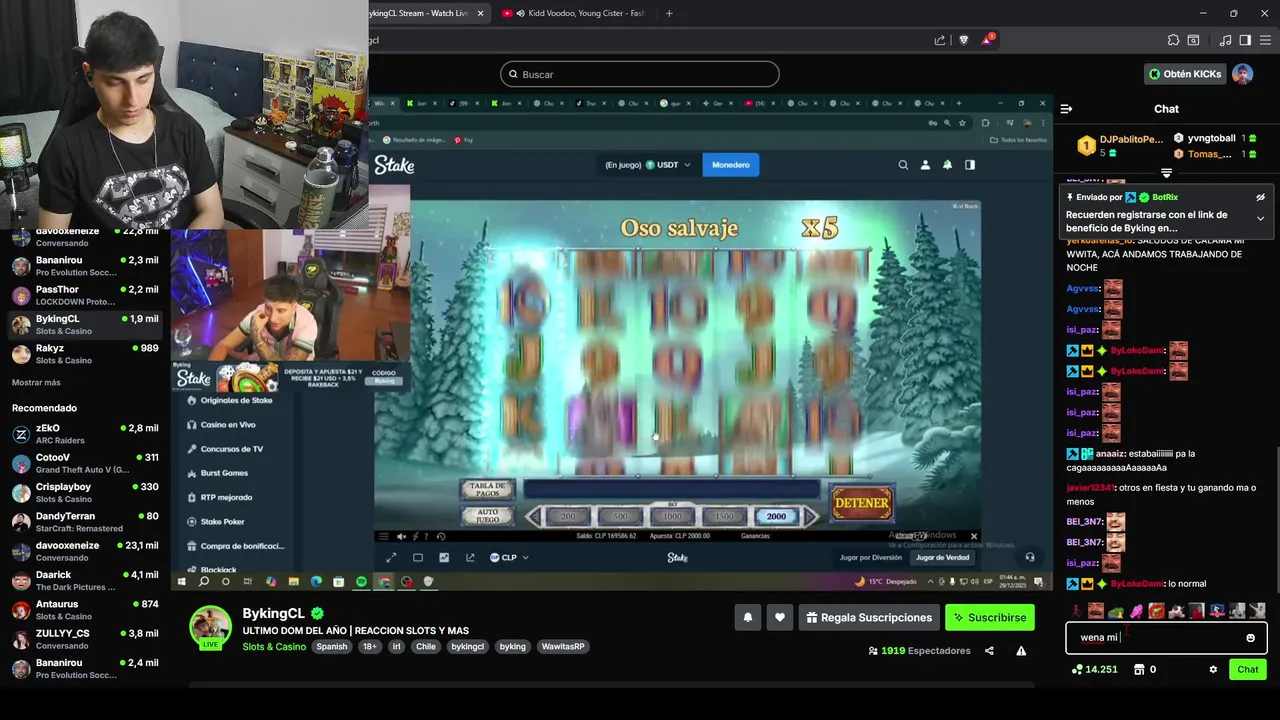Click Stake support headset icon
Image resolution: width=1280 pixels, height=720 pixels.
click(1030, 557)
